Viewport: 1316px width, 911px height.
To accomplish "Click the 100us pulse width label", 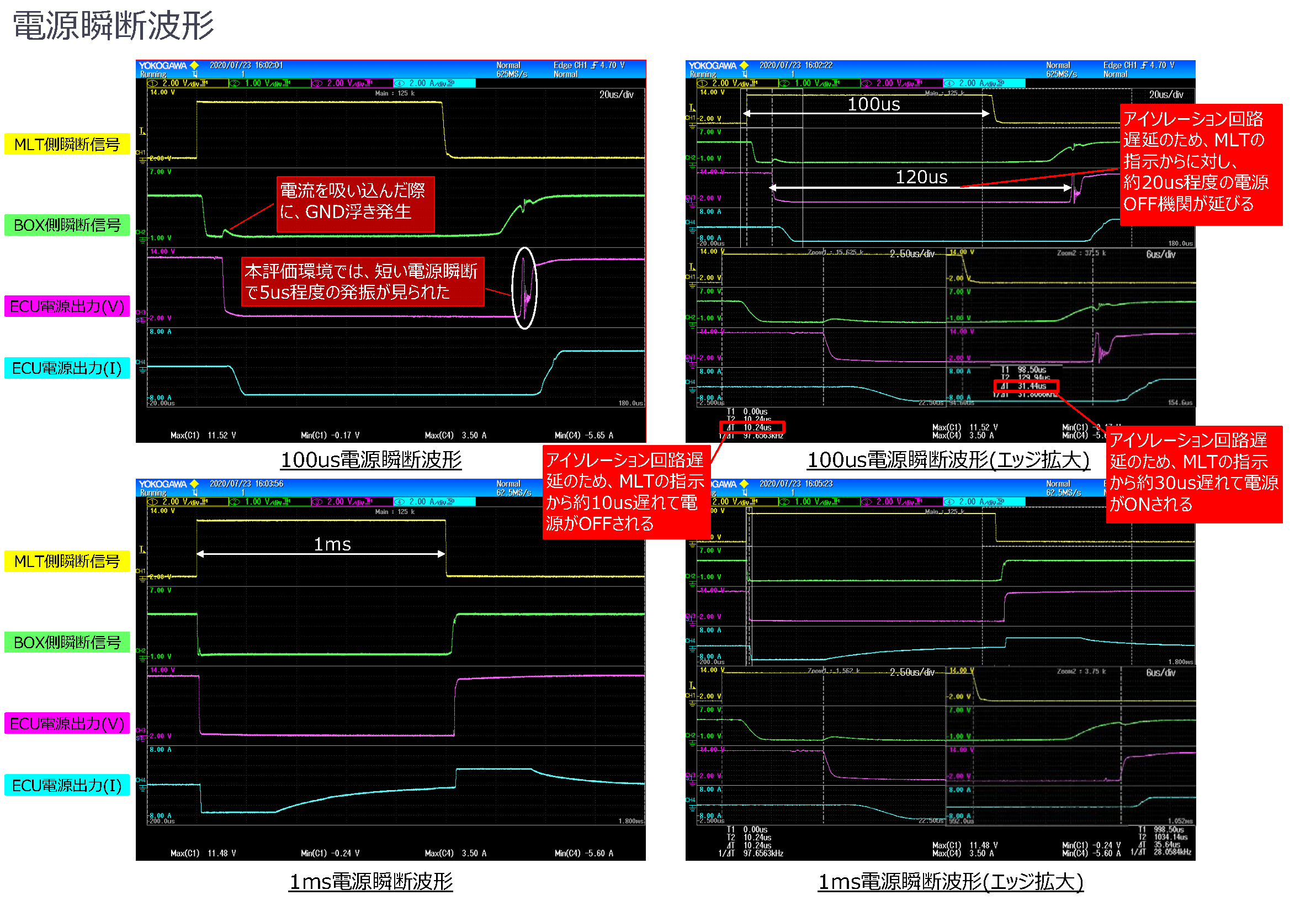I will pos(873,104).
